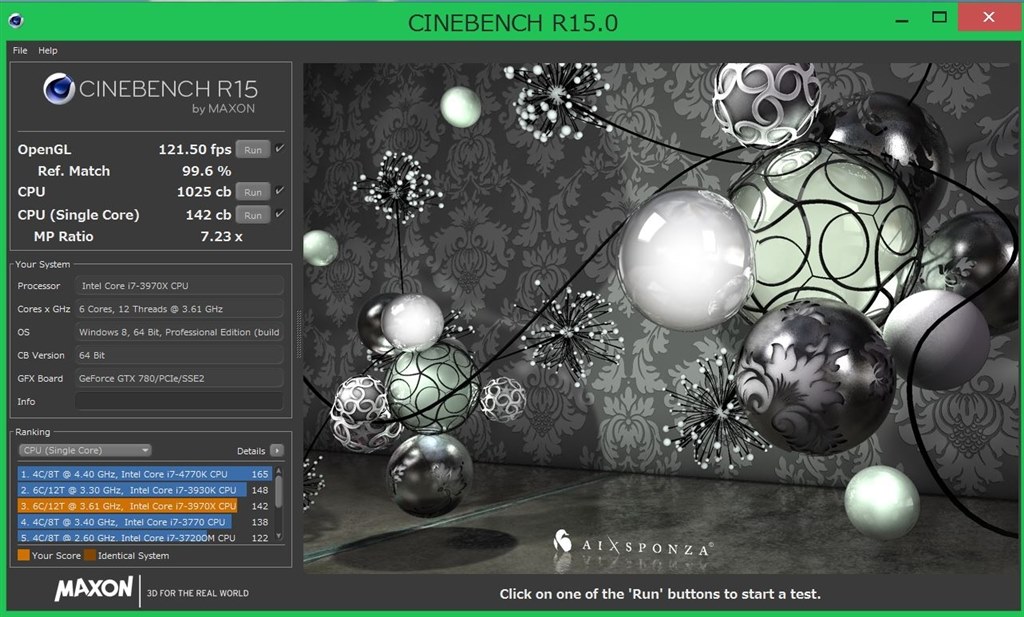Click the GFX Board field
This screenshot has height=617, width=1024.
coord(179,379)
